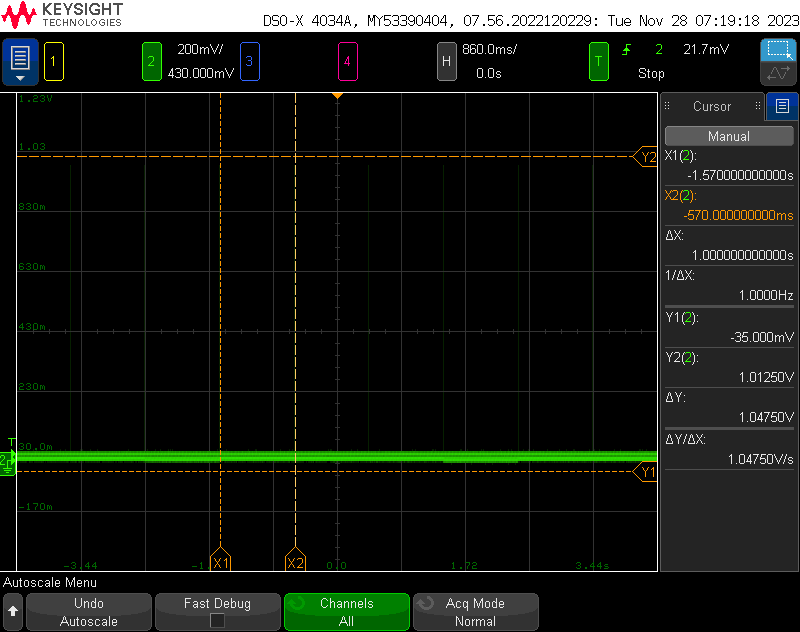Click the waveform draw tool icon
This screenshot has height=632, width=800.
coord(779,73)
